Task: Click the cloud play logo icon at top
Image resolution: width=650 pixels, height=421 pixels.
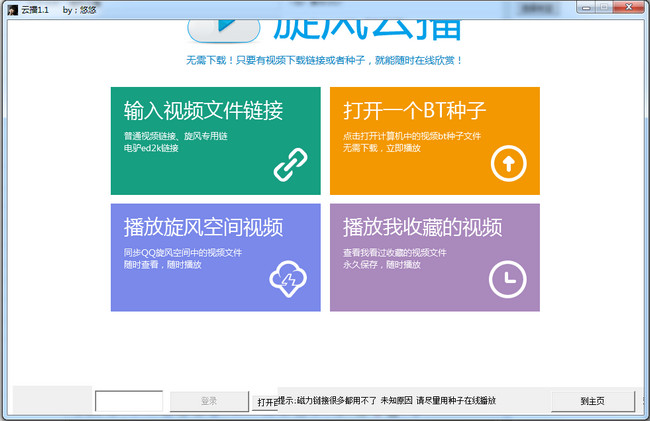Action: (224, 31)
